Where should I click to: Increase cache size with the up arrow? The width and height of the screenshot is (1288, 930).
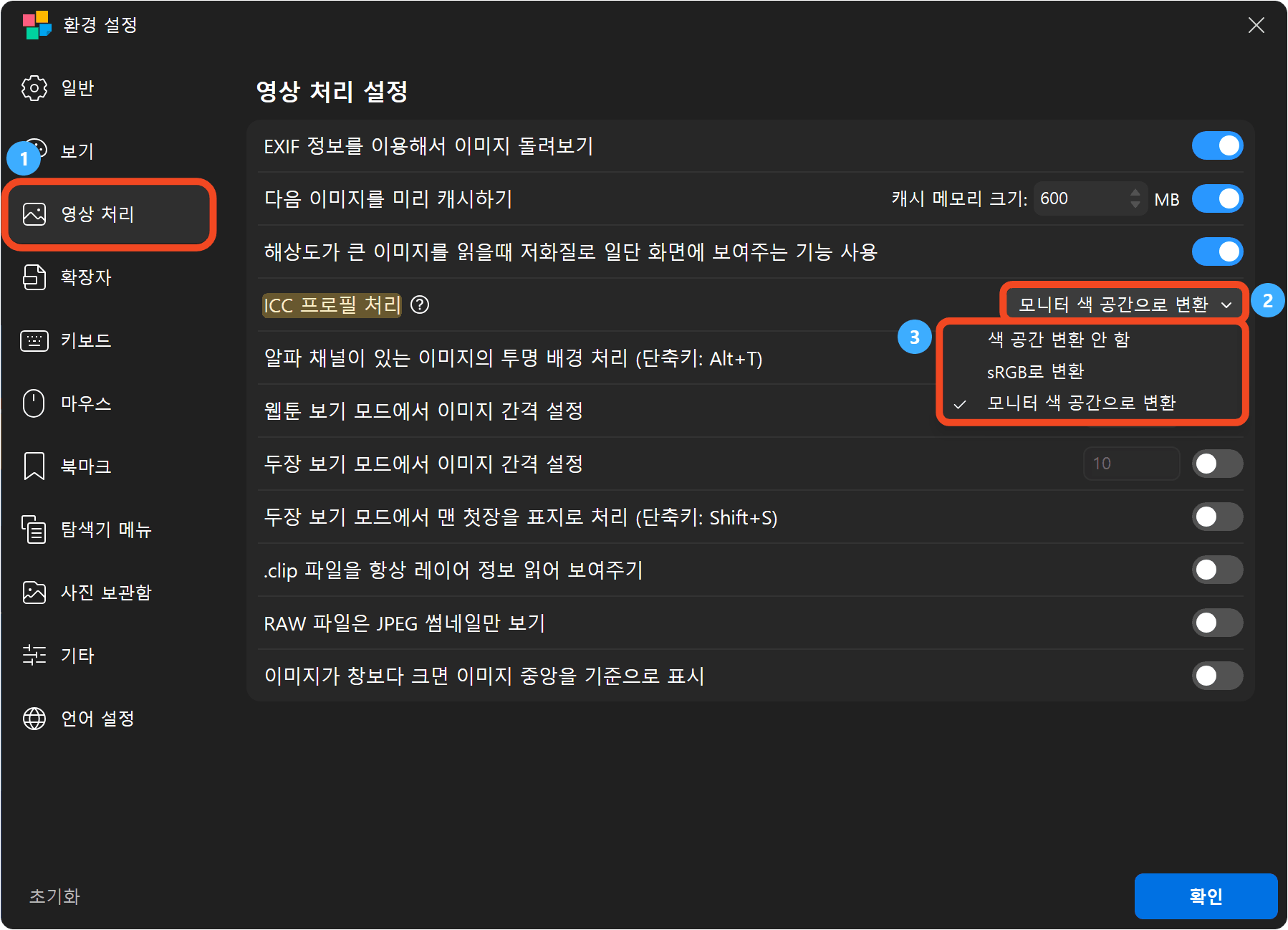[1135, 191]
